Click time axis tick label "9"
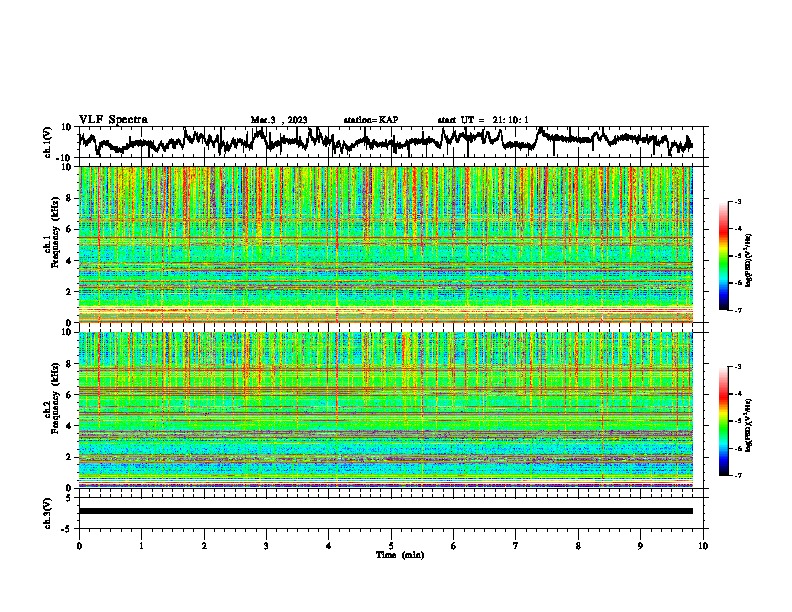Screen dimensions: 792x612 [x=640, y=546]
